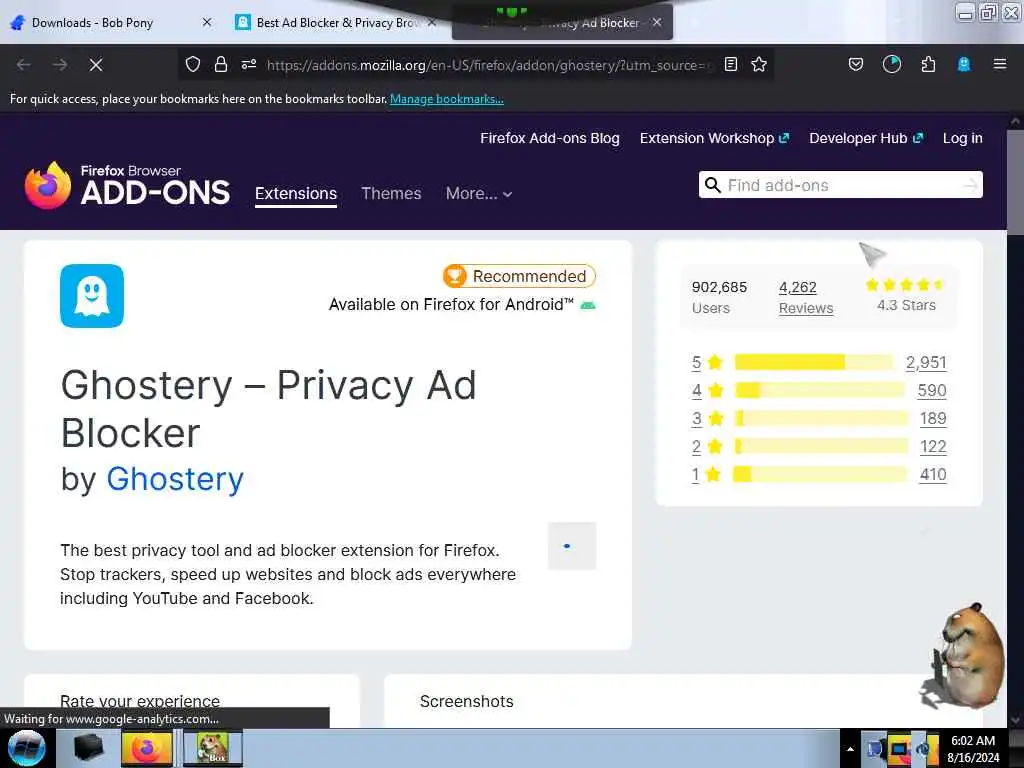Click the Recommended trophy badge

pyautogui.click(x=519, y=276)
